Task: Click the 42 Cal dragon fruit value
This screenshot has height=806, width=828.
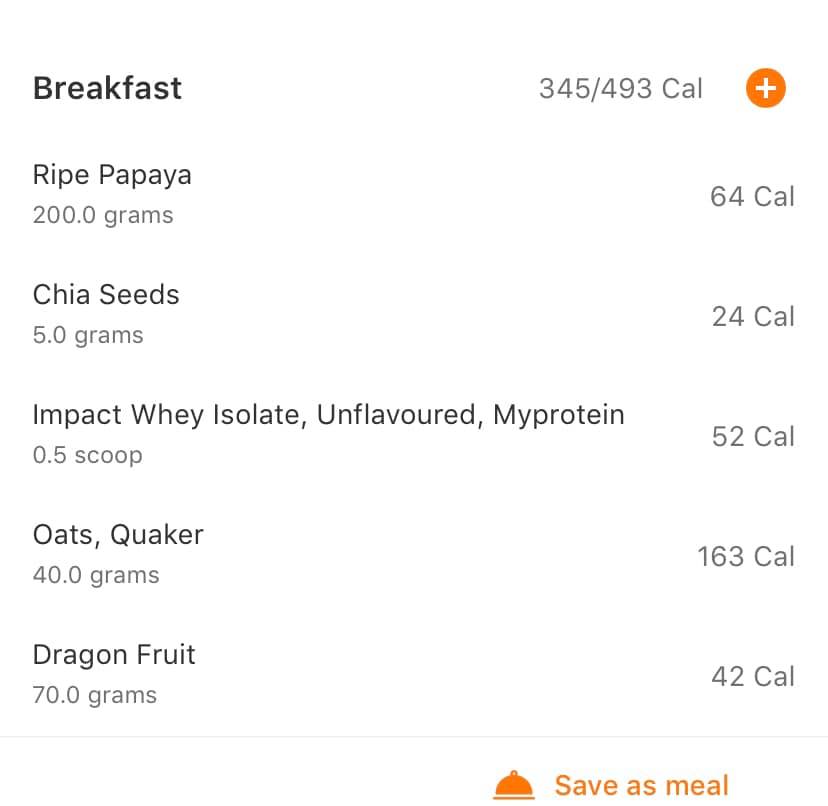Action: (x=753, y=676)
